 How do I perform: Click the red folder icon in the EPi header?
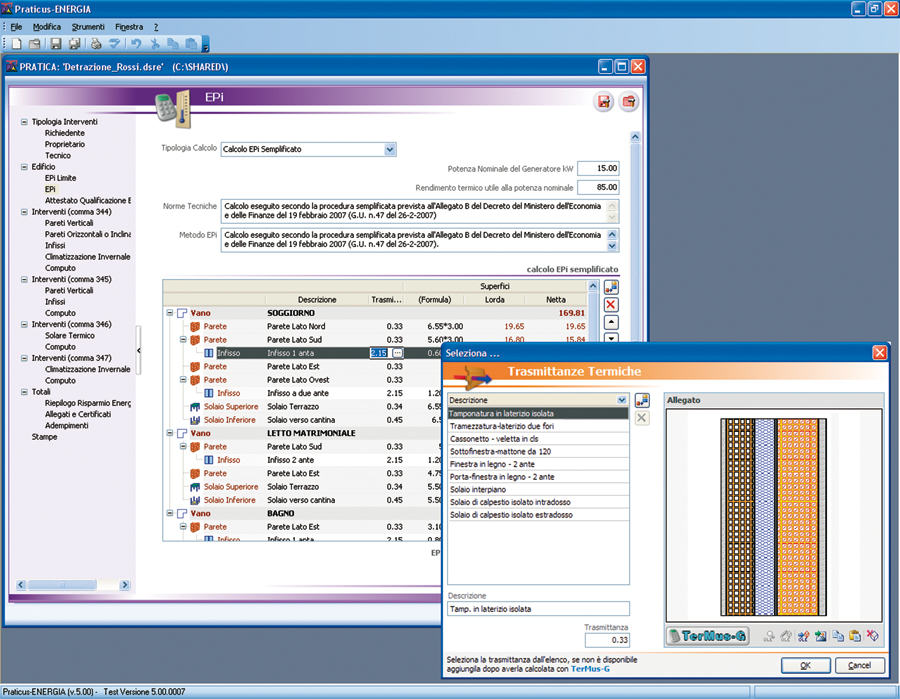click(629, 102)
